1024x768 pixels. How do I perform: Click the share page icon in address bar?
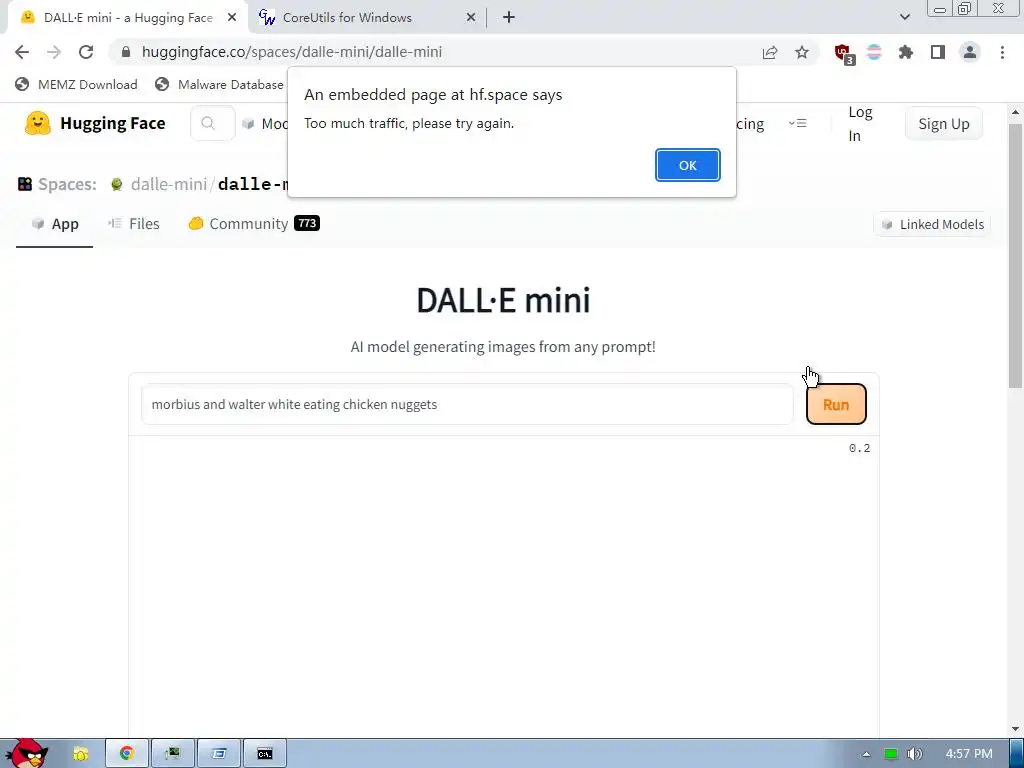point(770,52)
